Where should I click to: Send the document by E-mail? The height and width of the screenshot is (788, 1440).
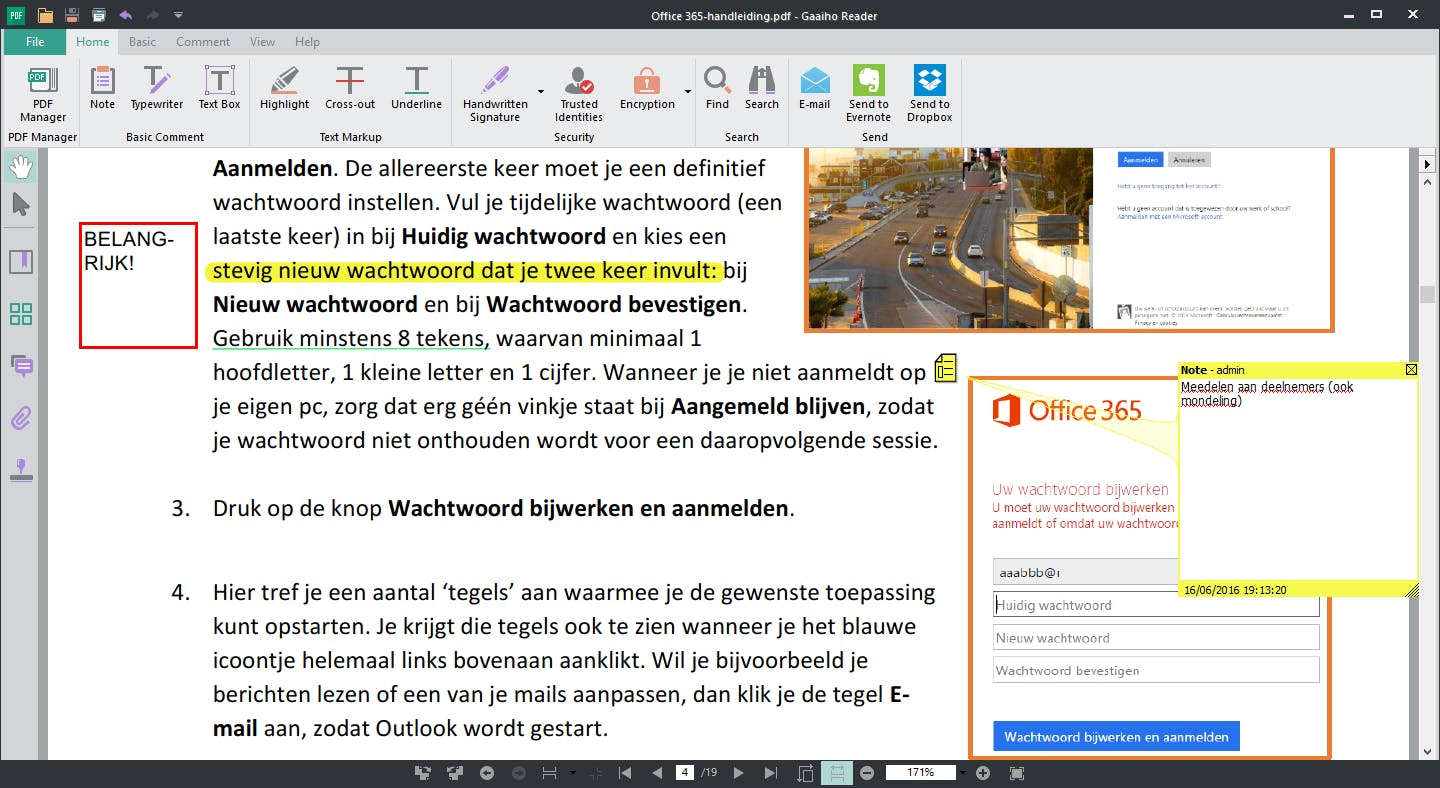point(815,89)
